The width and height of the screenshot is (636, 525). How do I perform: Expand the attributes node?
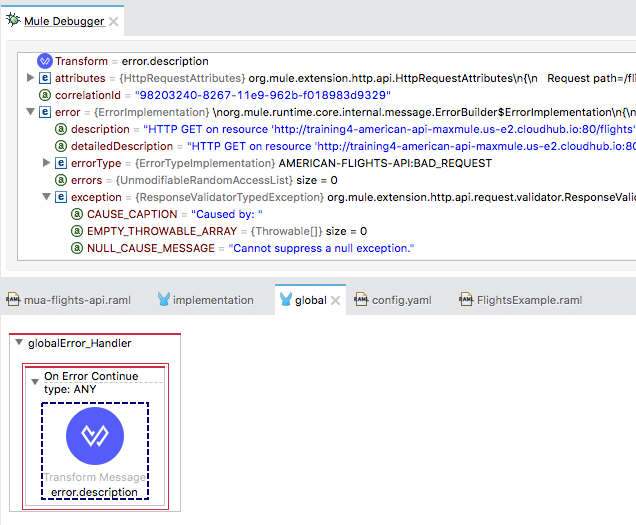click(30, 77)
